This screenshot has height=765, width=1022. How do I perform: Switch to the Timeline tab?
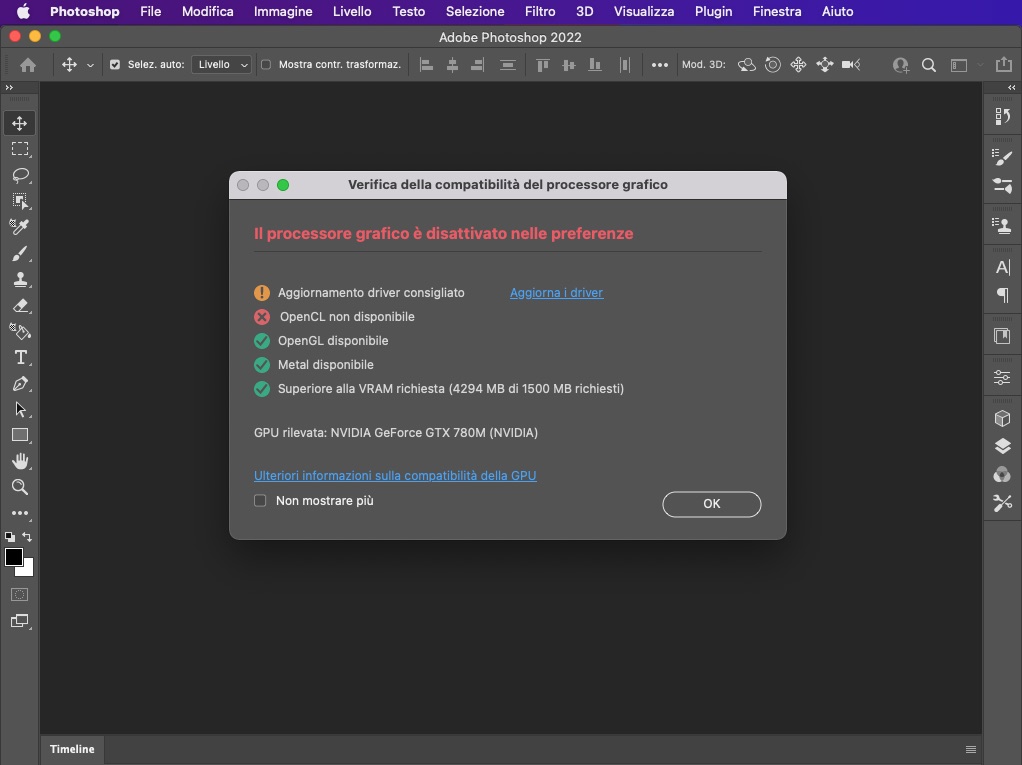72,749
